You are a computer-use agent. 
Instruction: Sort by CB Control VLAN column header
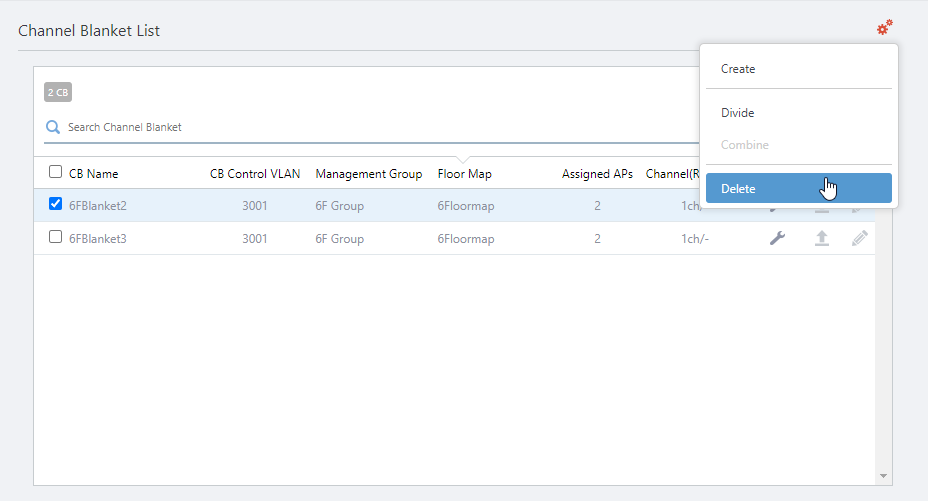[x=255, y=174]
